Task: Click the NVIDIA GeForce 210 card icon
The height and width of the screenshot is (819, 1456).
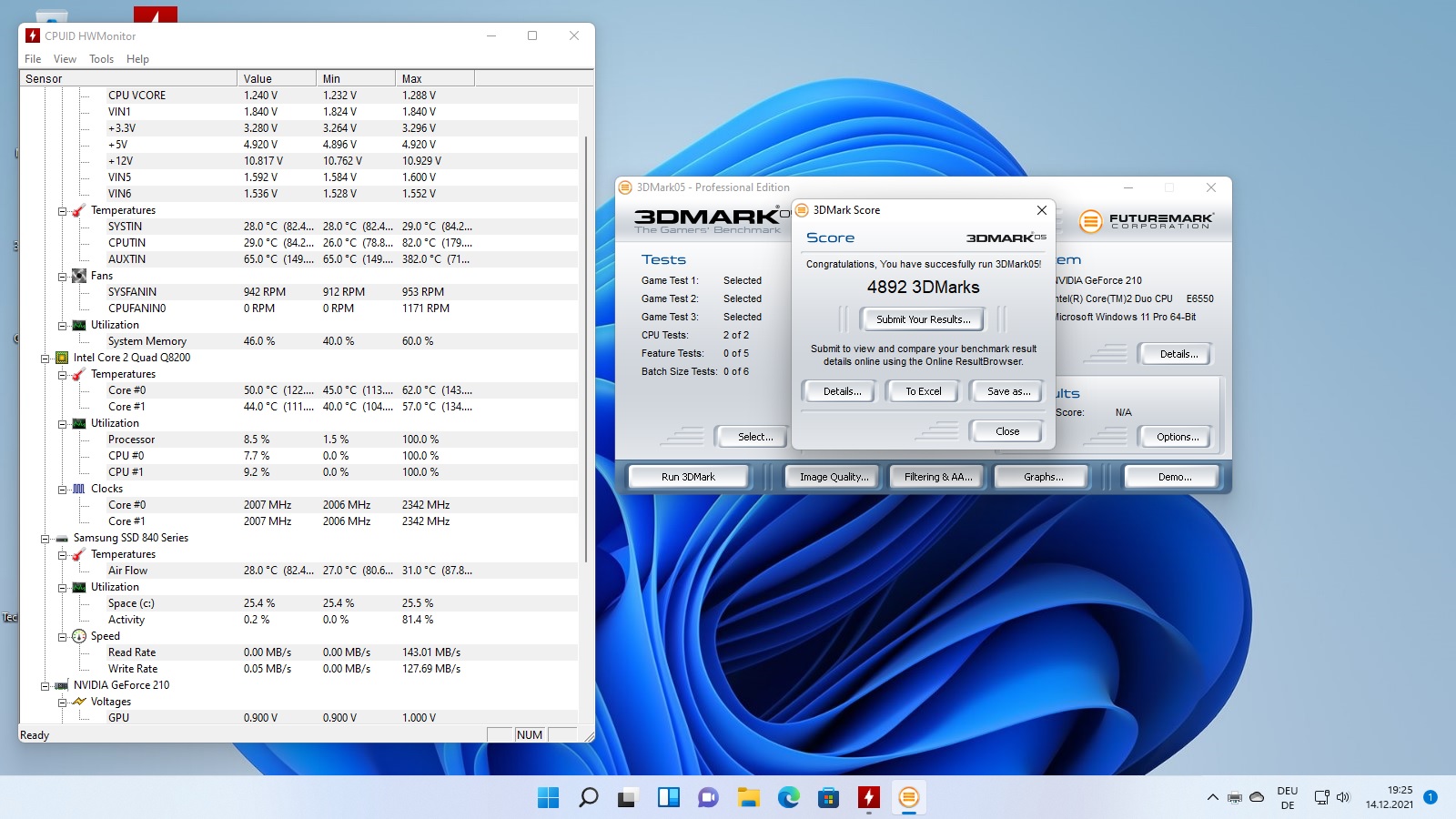Action: 62,685
